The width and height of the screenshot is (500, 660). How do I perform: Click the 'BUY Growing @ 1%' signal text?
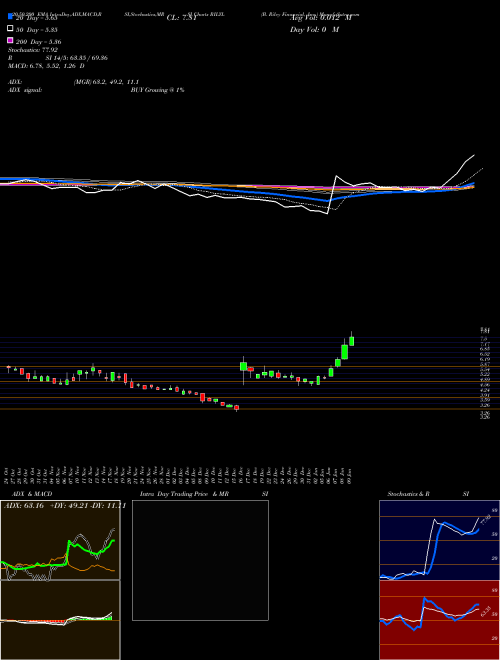pos(157,90)
